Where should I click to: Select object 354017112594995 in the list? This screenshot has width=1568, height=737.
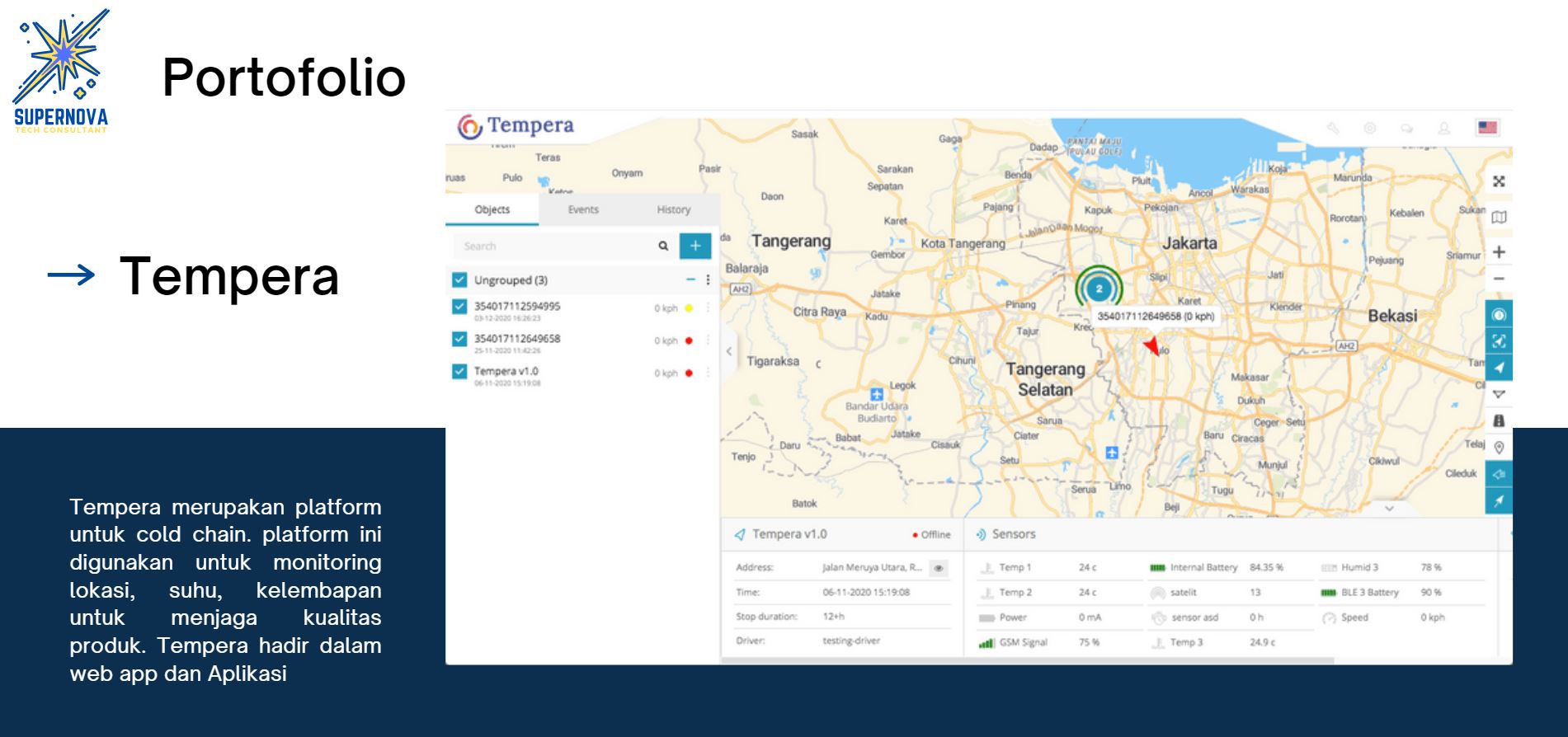[x=517, y=306]
